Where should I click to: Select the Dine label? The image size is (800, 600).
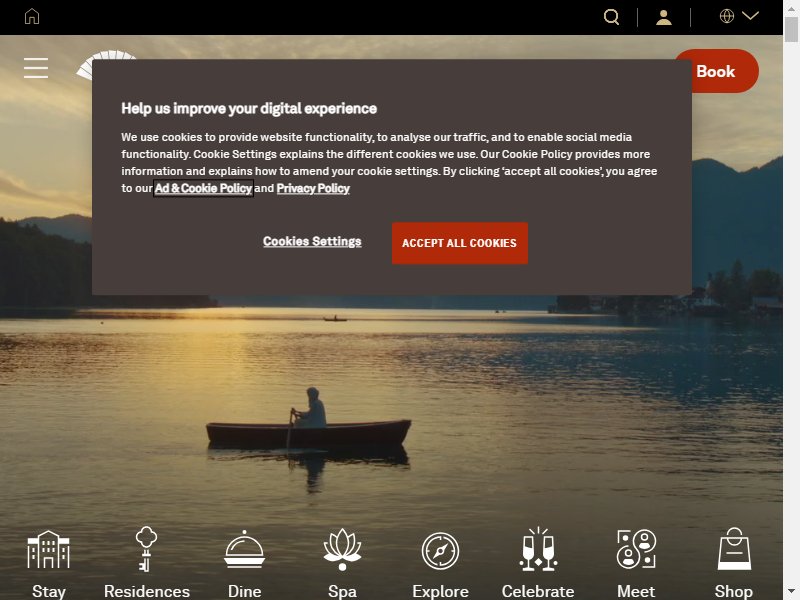[x=244, y=591]
